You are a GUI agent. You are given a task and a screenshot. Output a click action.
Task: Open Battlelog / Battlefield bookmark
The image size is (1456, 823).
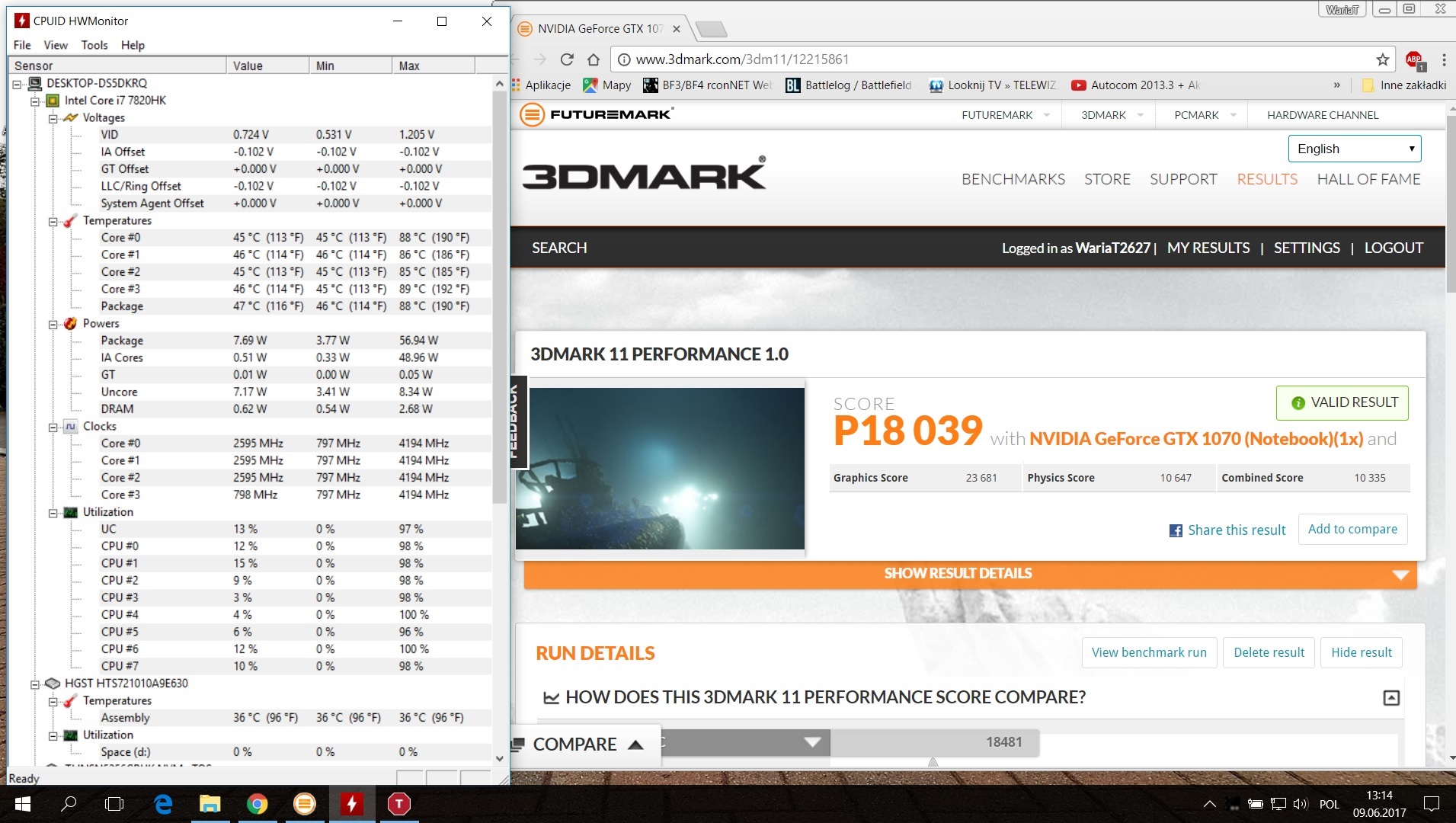(849, 85)
